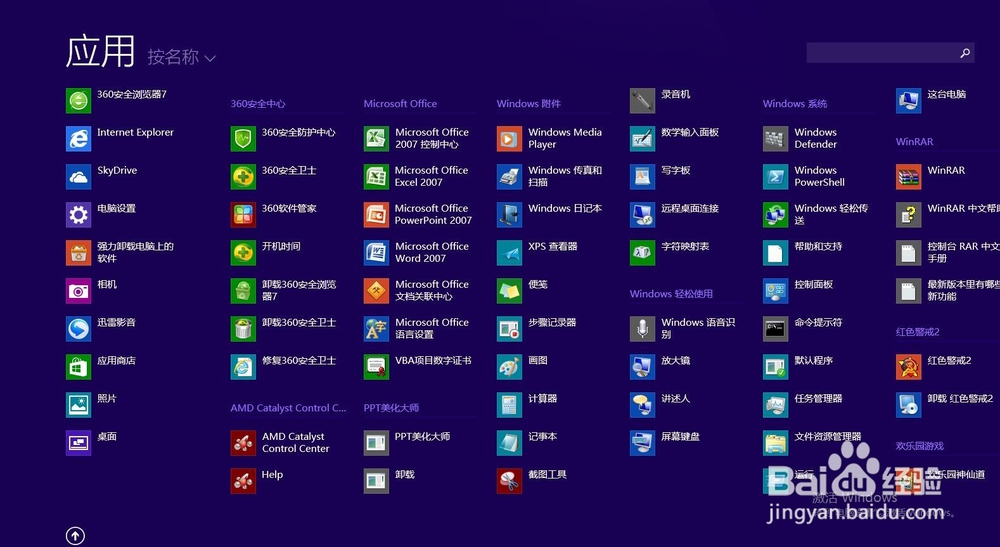Open 文件资源管理器 file explorer icon

tap(776, 442)
